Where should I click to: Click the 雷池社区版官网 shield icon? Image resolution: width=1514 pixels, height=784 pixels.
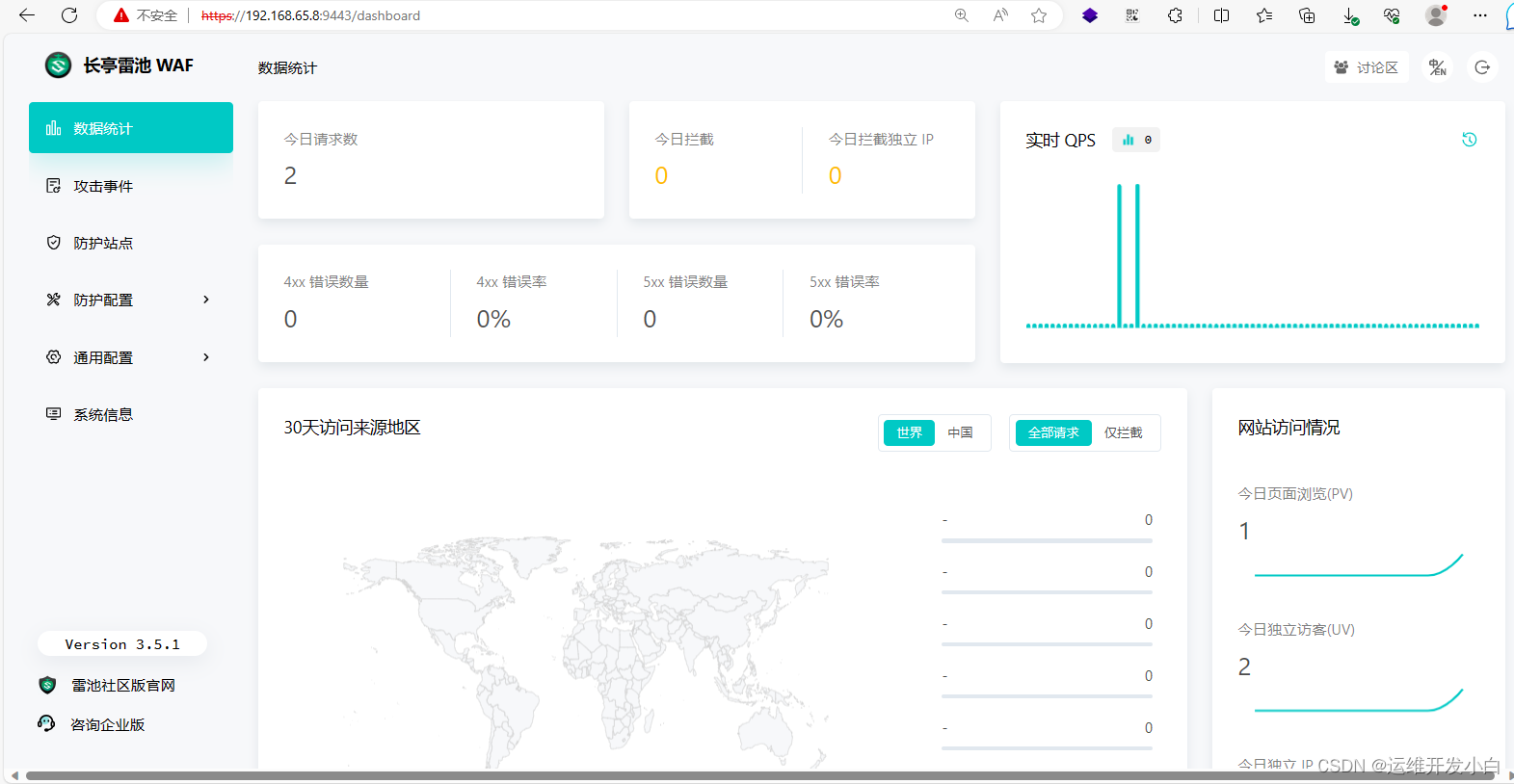[47, 686]
